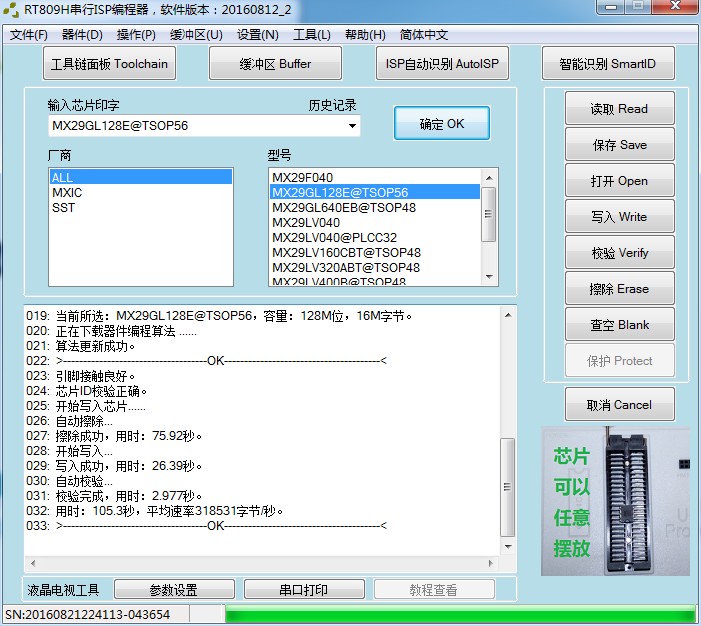
Task: Open the 缓冲区(U) menu
Action: 196,35
